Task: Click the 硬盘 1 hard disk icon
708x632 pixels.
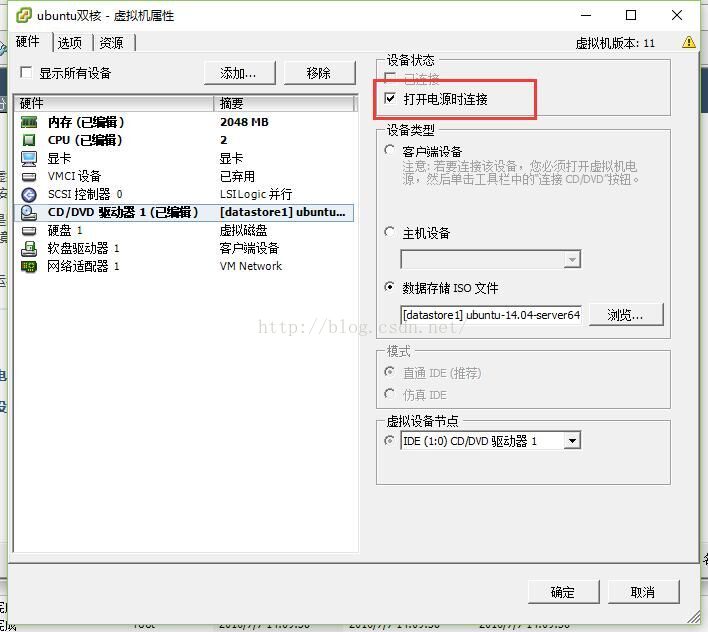Action: (29, 231)
